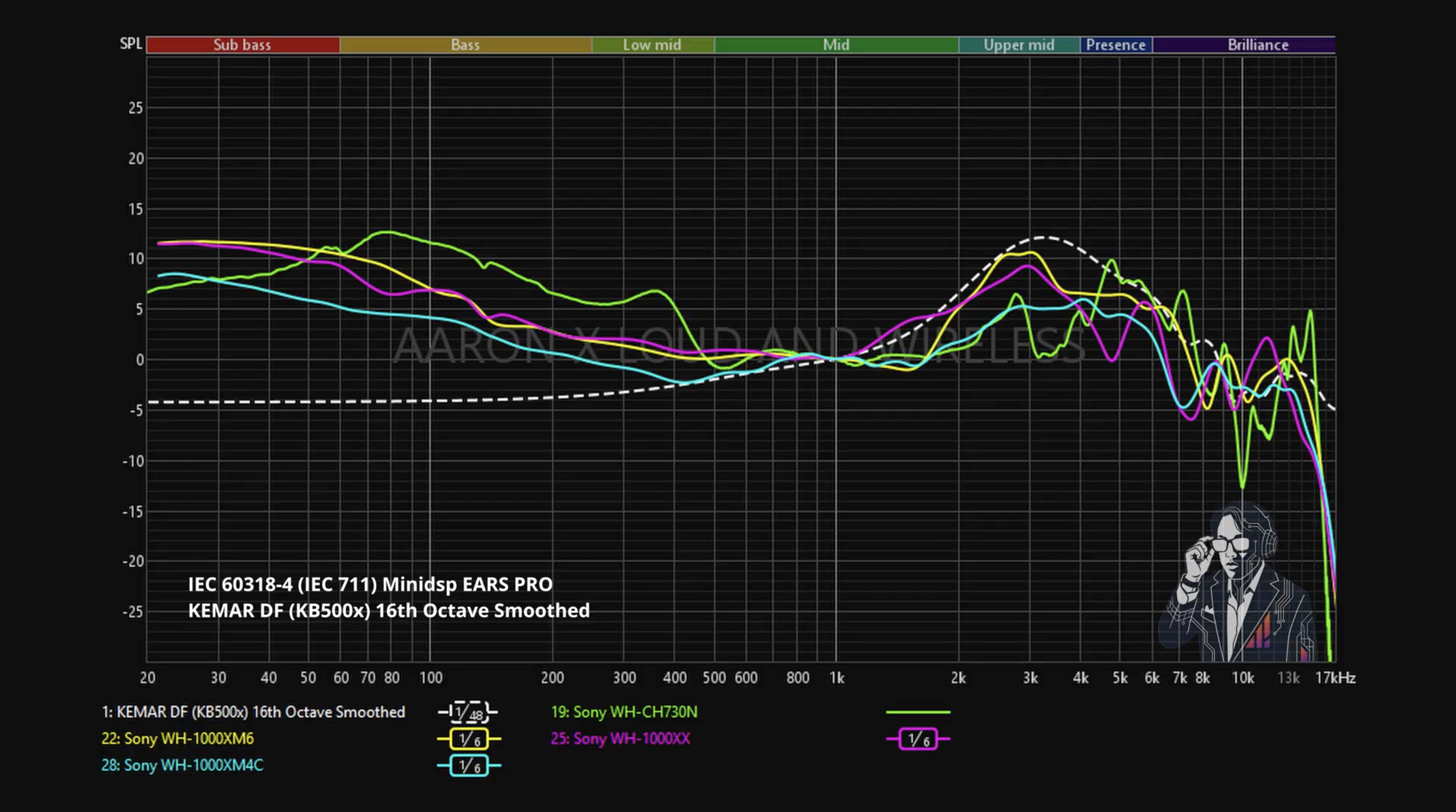Select legend entry 1: KEMAR DF (KB500x)
Image resolution: width=1456 pixels, height=812 pixels.
pyautogui.click(x=253, y=712)
